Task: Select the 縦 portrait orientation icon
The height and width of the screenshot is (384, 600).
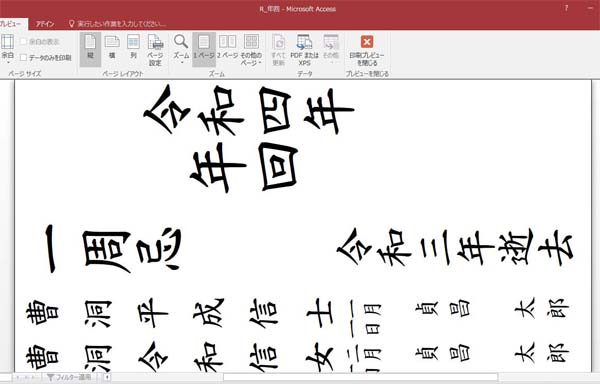Action: (90, 49)
